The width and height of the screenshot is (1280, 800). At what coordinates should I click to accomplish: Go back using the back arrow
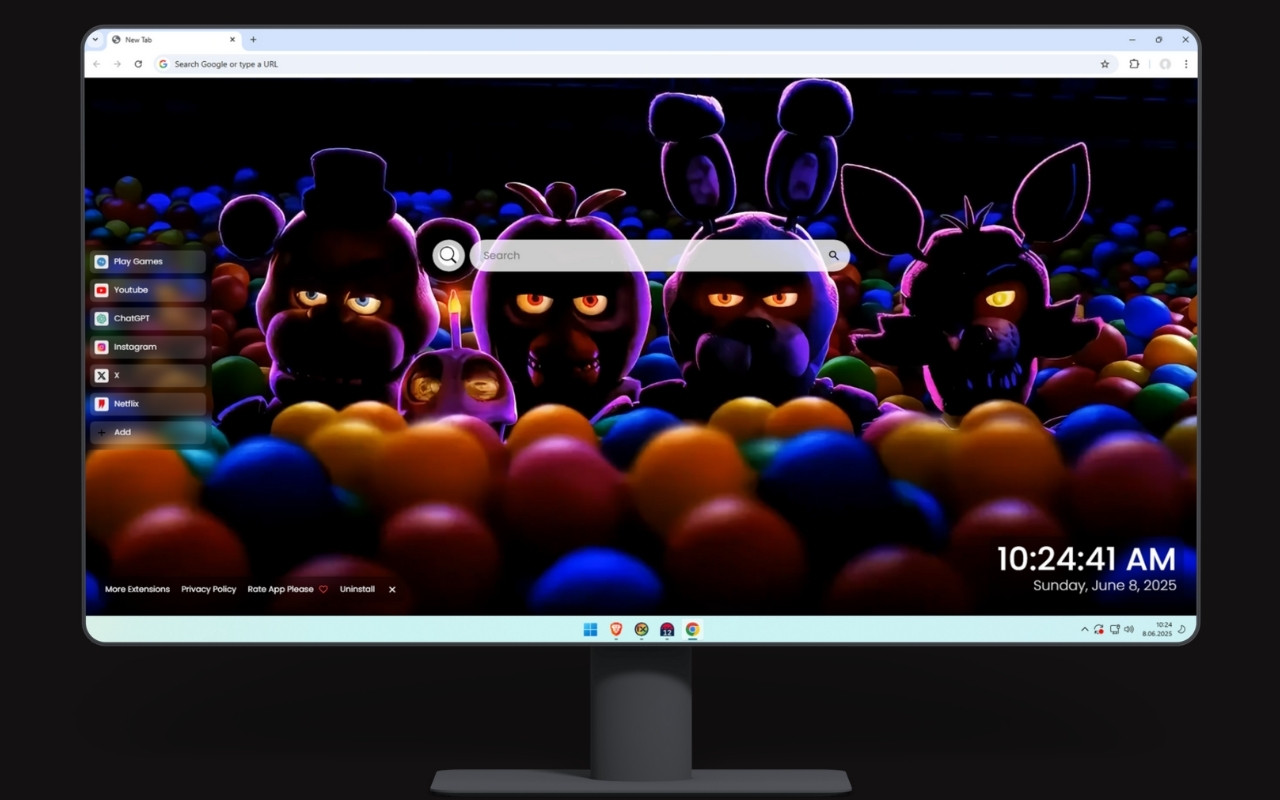point(97,64)
